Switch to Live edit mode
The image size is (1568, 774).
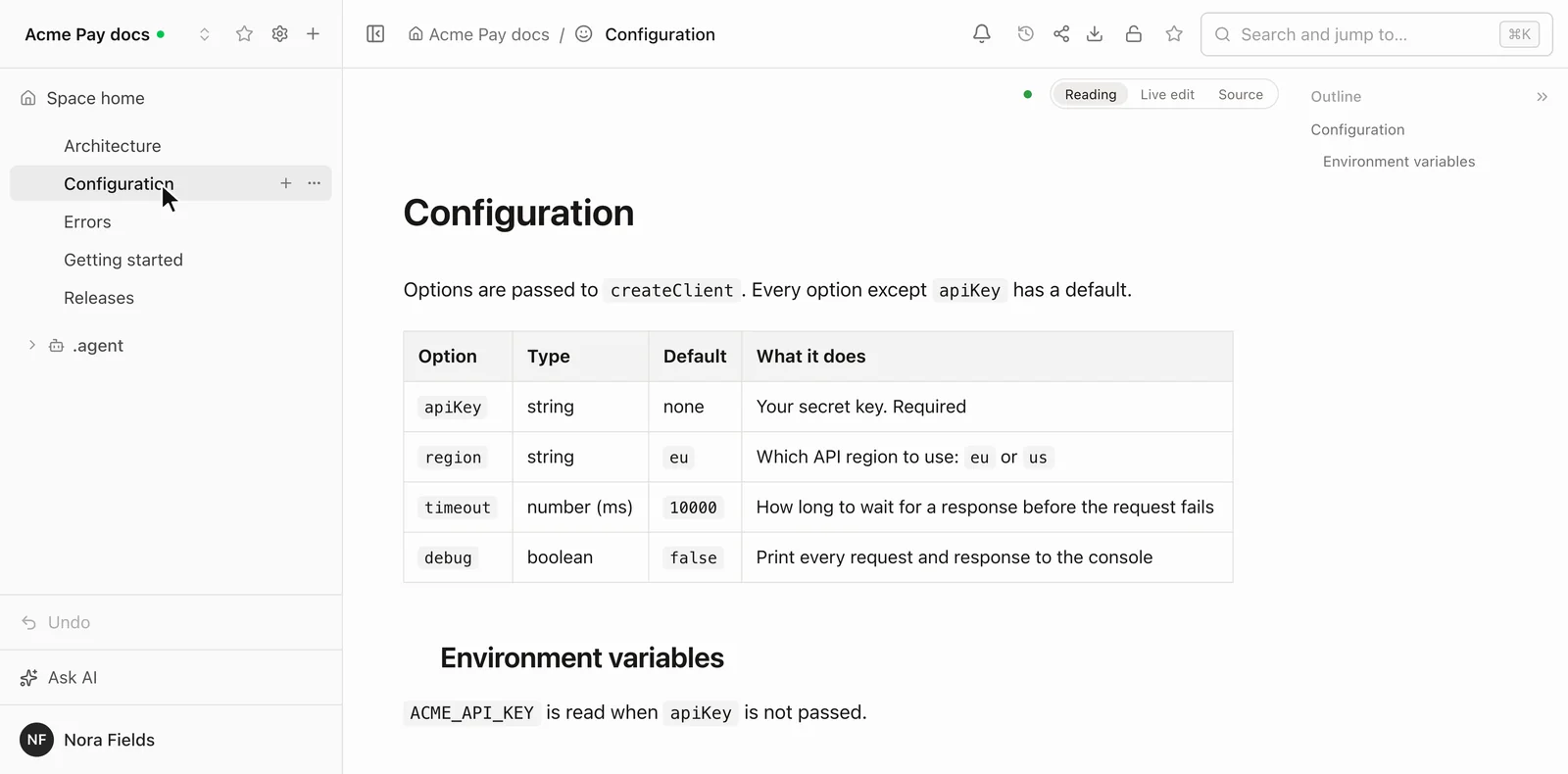click(x=1167, y=95)
